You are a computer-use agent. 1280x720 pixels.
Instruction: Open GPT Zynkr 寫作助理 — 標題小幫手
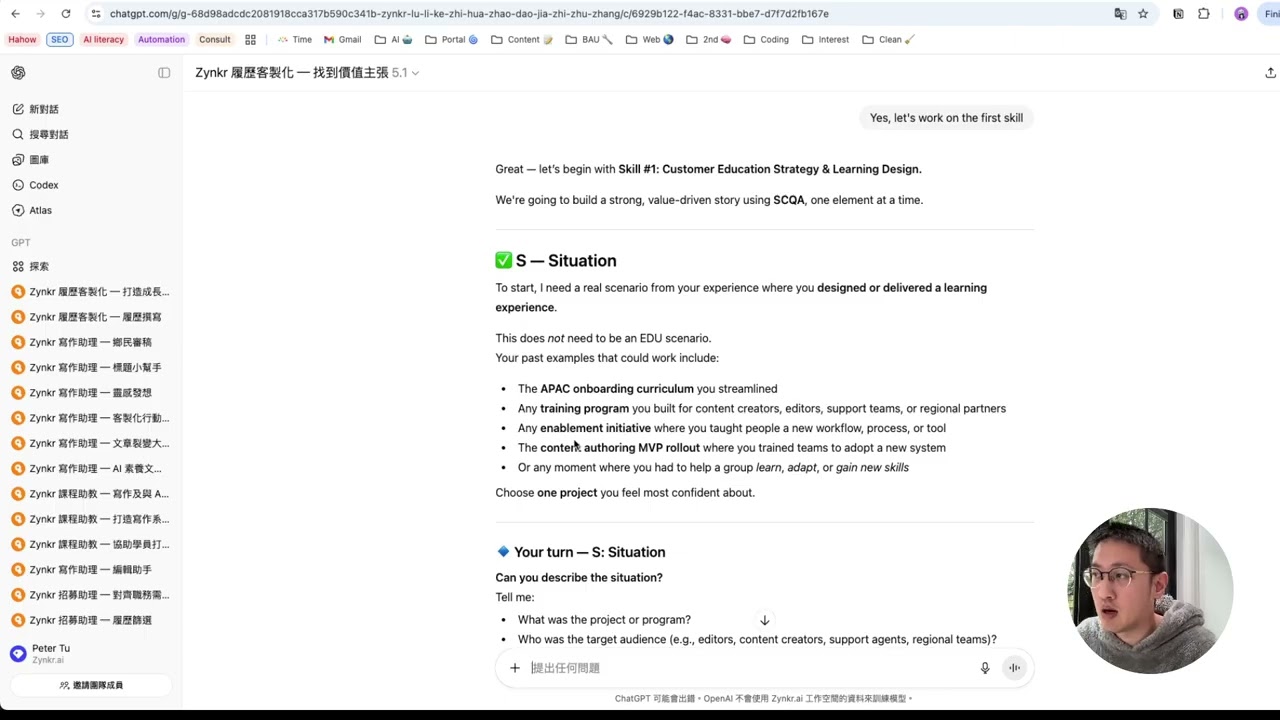pyautogui.click(x=91, y=367)
